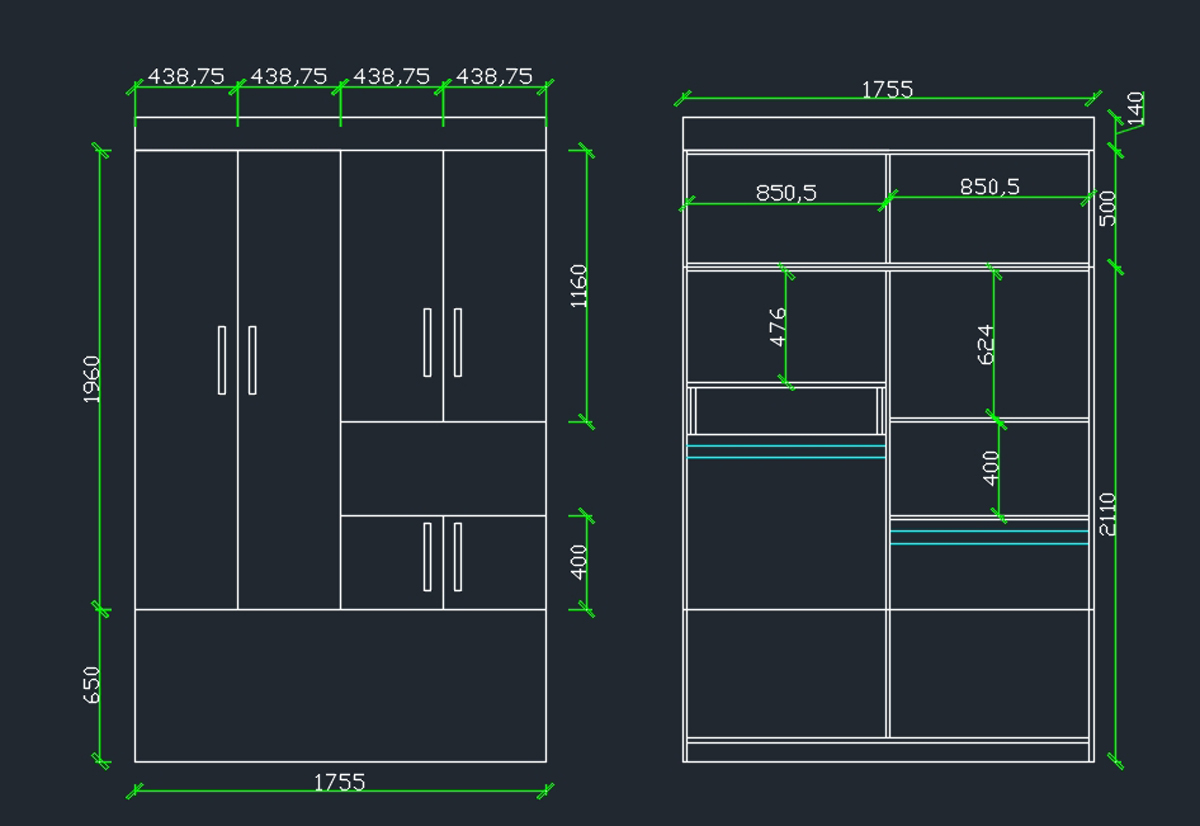
Task: Select the 1755 width dimension below front view
Action: (340, 782)
